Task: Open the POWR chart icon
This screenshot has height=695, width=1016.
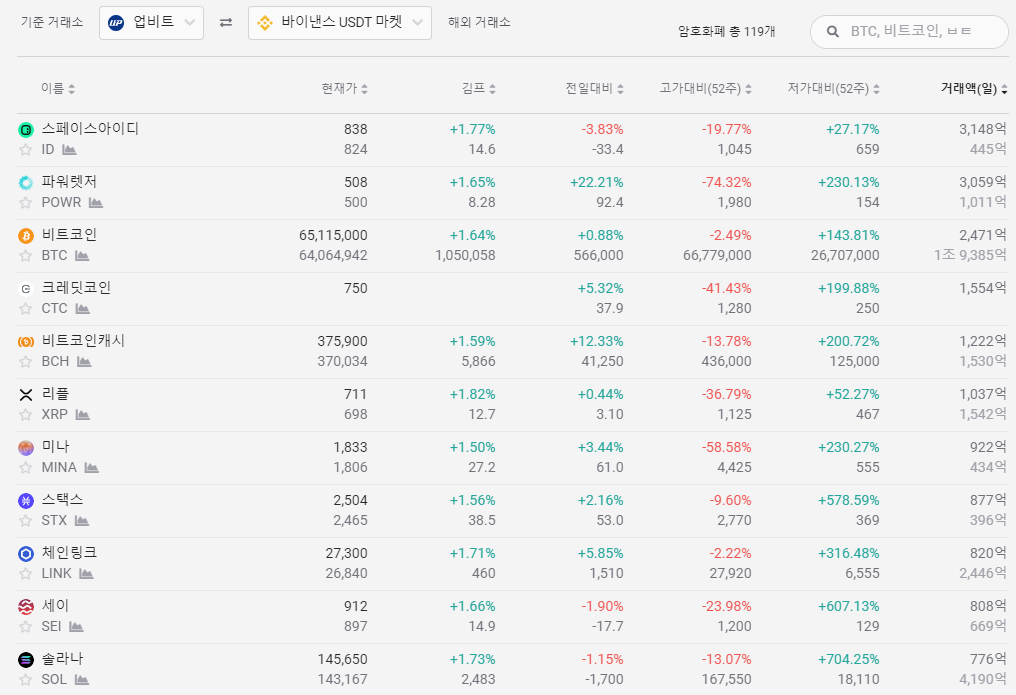Action: point(96,203)
